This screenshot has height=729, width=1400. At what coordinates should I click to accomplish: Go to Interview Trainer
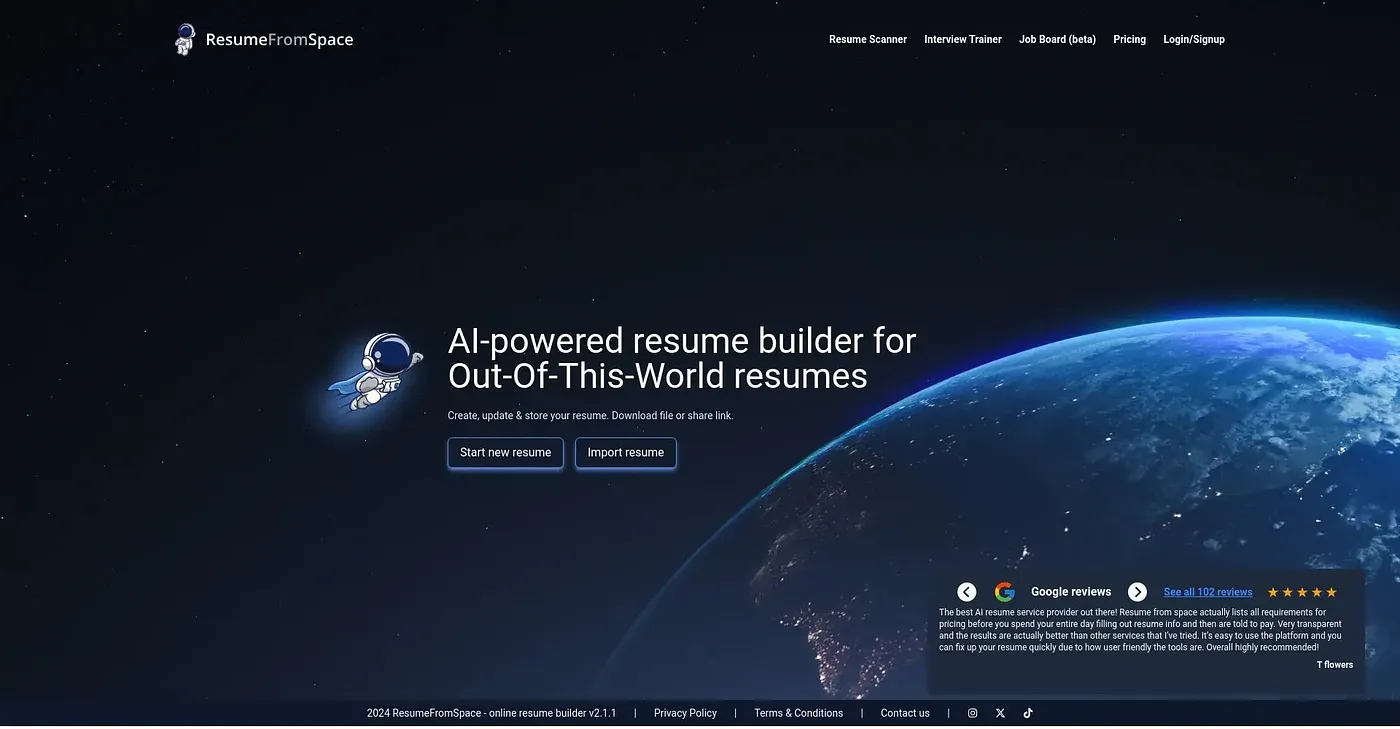963,40
